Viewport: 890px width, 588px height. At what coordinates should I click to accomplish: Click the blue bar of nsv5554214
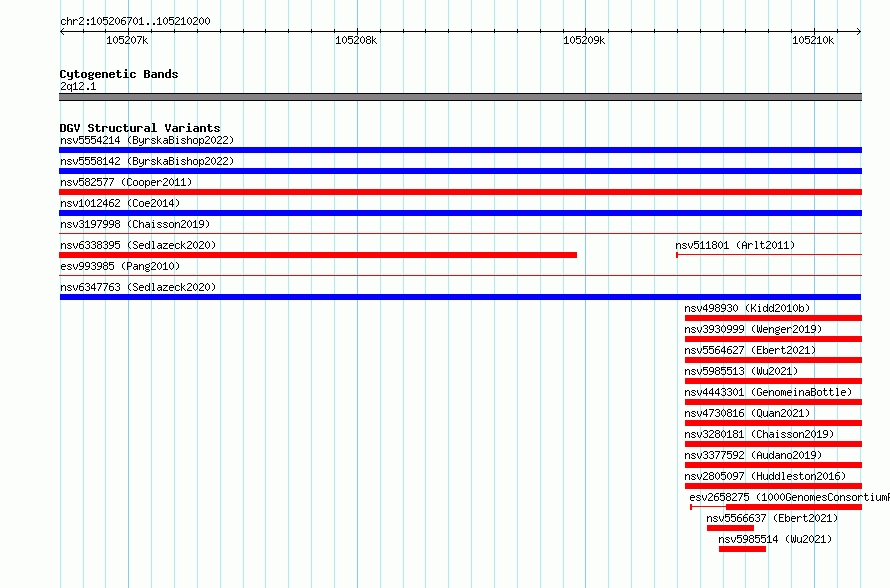click(x=460, y=150)
